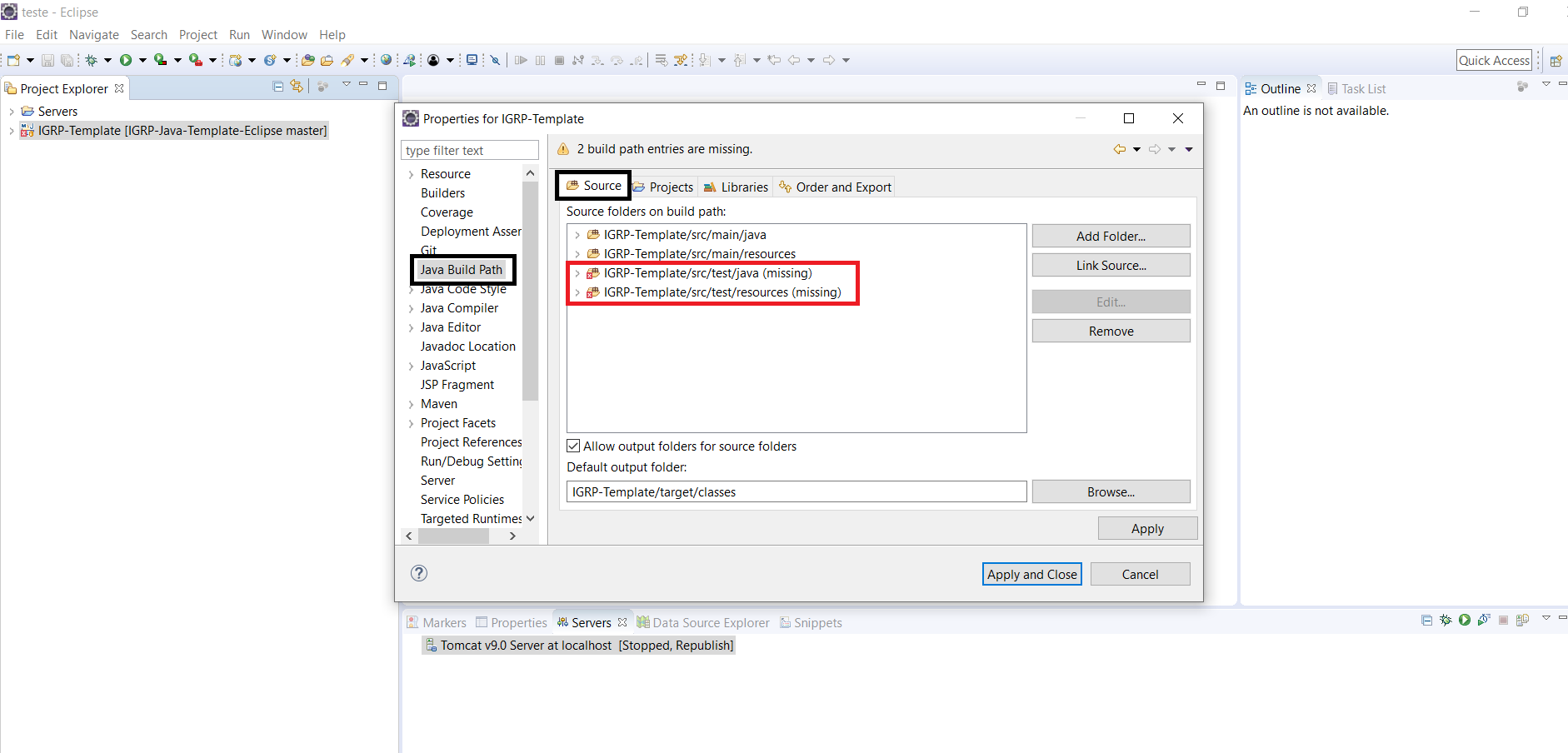Click Browse... for default output folder
This screenshot has height=753, width=1568.
coord(1111,491)
